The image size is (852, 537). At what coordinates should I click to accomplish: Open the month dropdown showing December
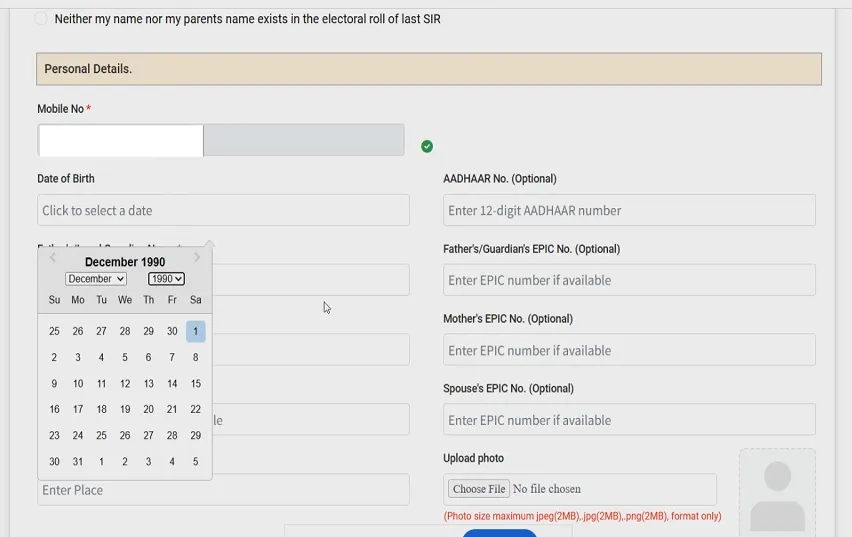[x=96, y=279]
